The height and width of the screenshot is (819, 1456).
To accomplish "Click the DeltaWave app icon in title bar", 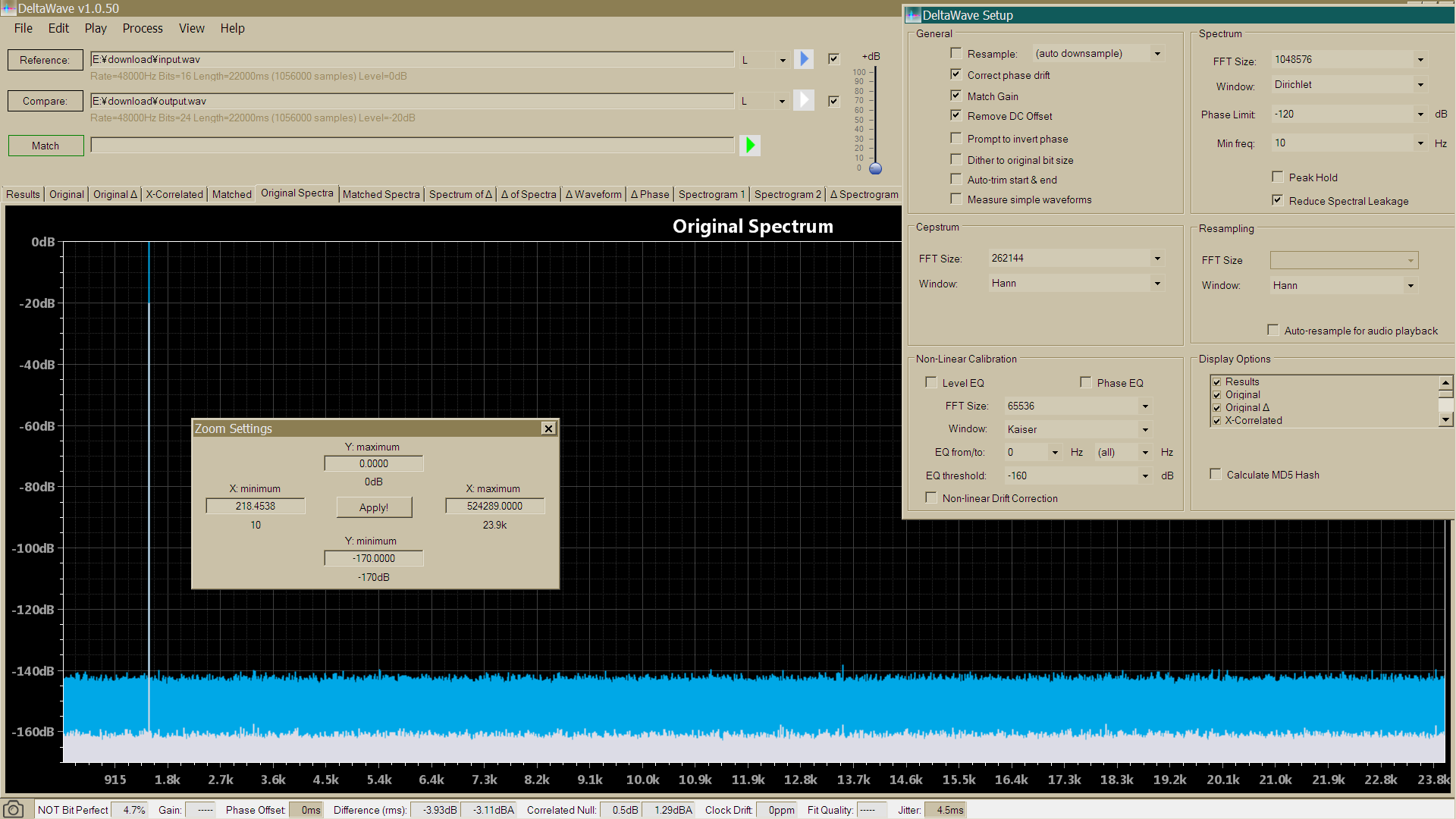I will coord(8,8).
